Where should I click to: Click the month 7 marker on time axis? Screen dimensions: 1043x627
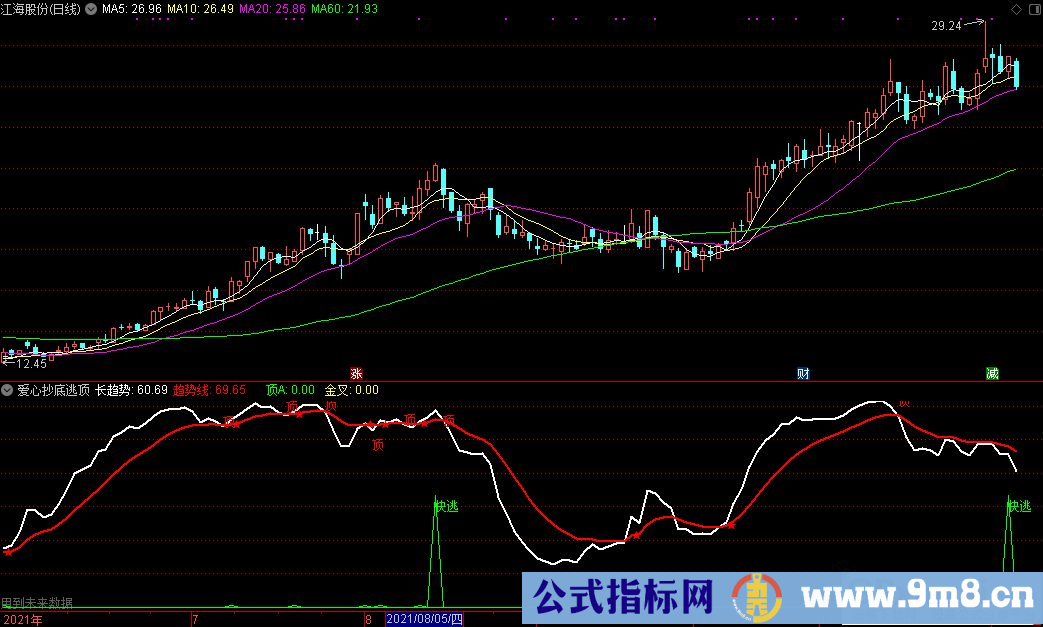click(195, 620)
